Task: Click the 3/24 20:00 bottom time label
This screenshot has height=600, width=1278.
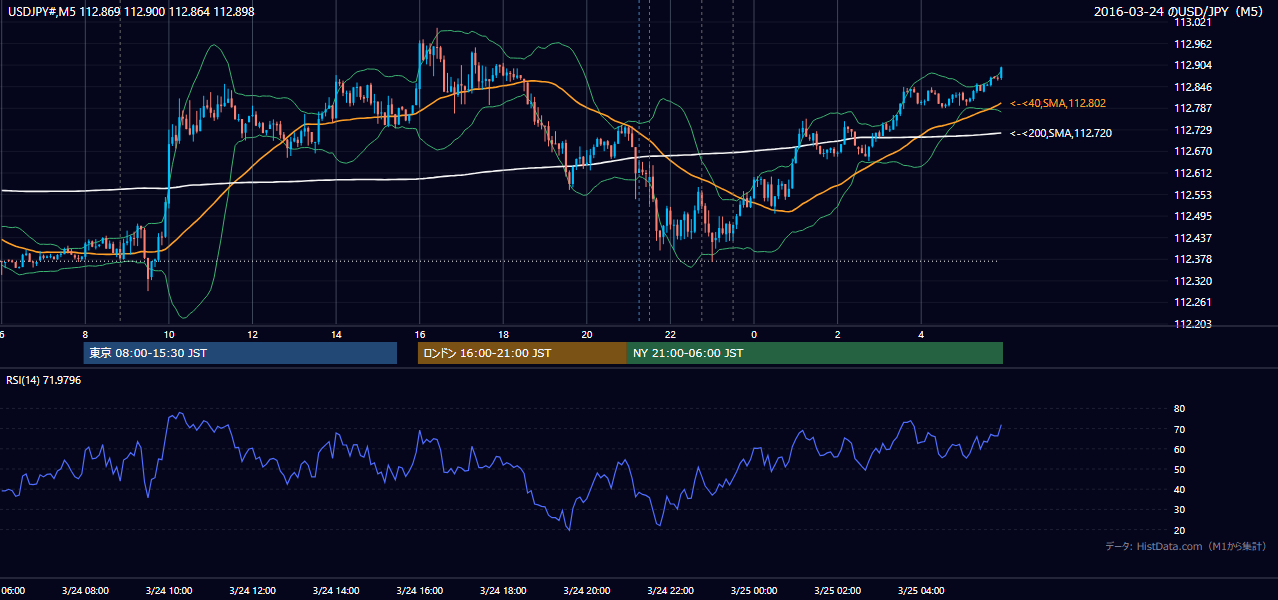Action: 587,591
